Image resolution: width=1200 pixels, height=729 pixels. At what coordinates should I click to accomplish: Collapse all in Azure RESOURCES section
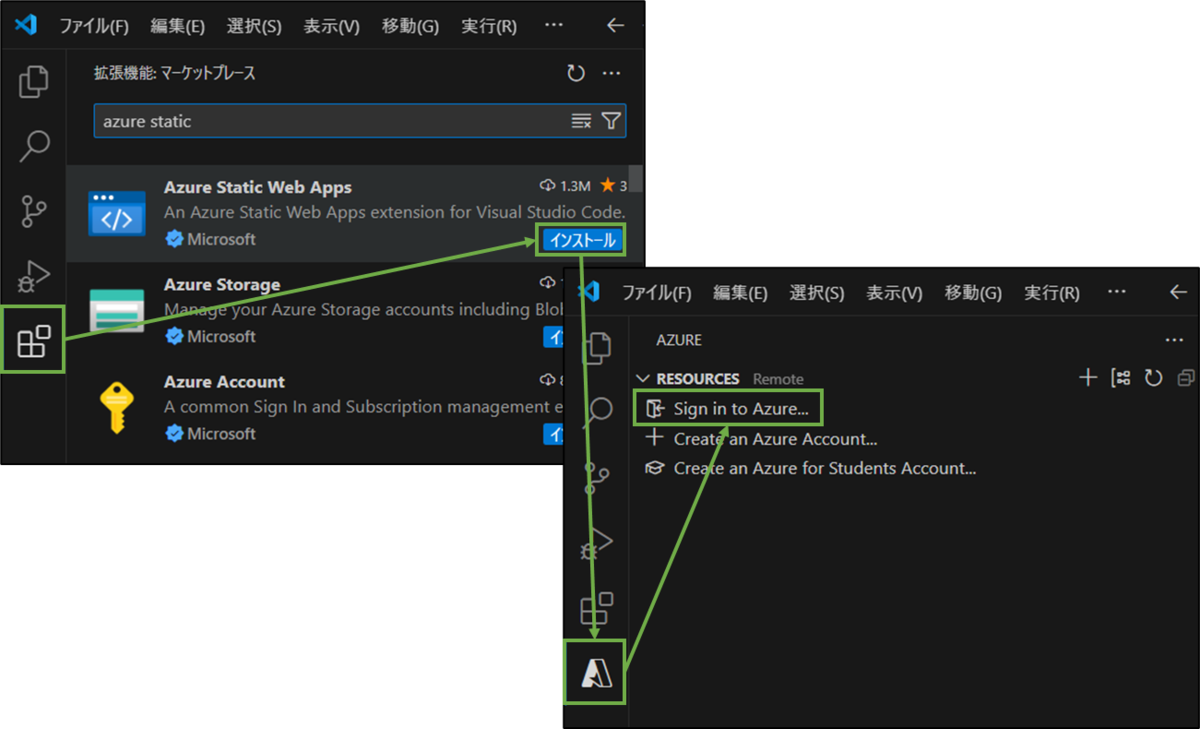1186,378
